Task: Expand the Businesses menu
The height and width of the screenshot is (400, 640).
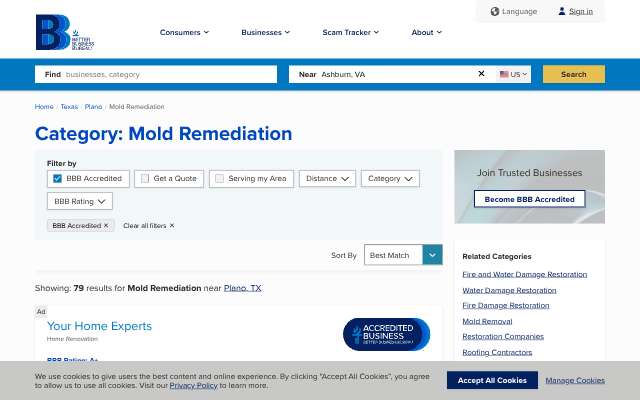Action: tap(265, 32)
